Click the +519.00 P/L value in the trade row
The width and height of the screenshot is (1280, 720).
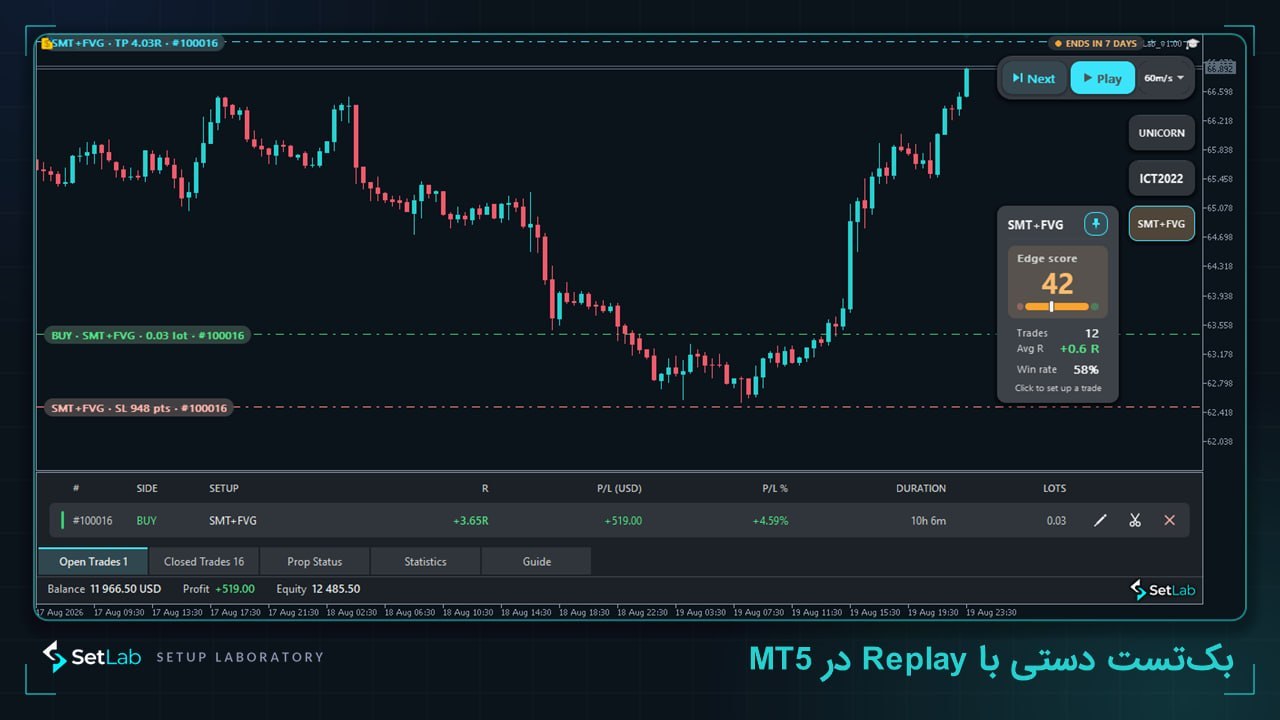(x=623, y=520)
